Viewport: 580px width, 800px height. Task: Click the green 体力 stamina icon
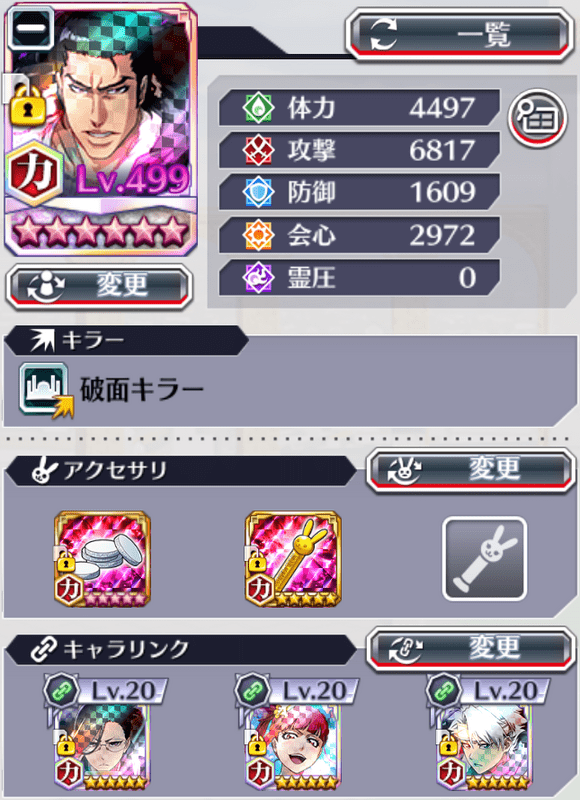pyautogui.click(x=258, y=108)
